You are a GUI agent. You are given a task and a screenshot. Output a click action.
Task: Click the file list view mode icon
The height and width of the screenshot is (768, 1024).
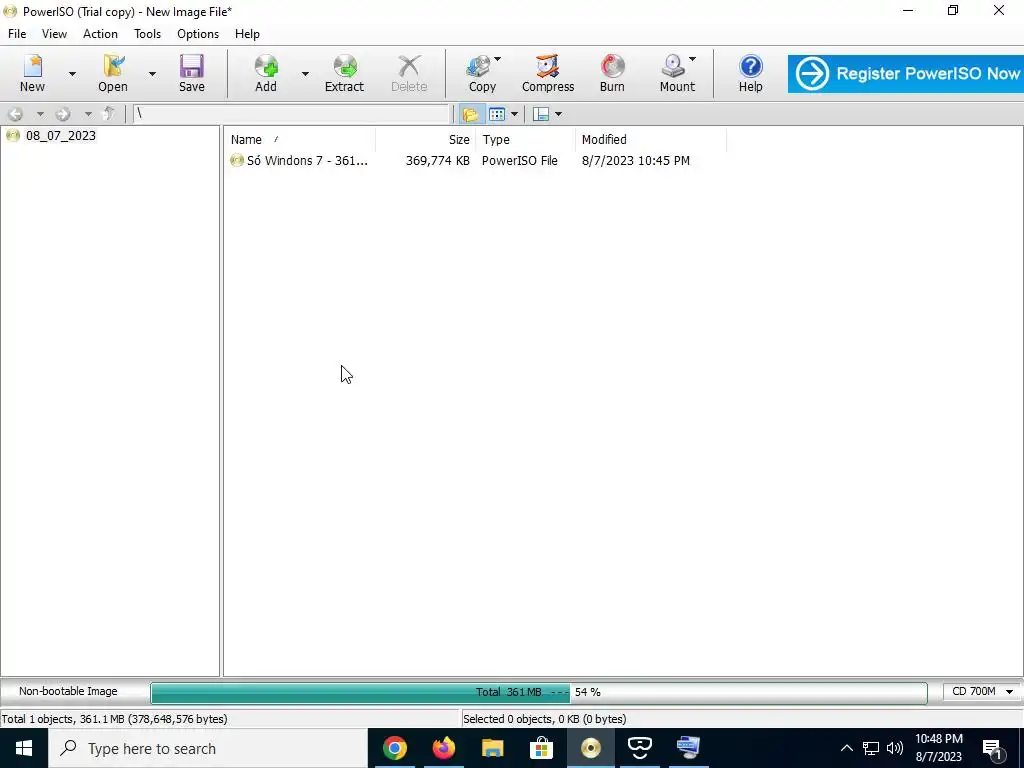tap(497, 114)
